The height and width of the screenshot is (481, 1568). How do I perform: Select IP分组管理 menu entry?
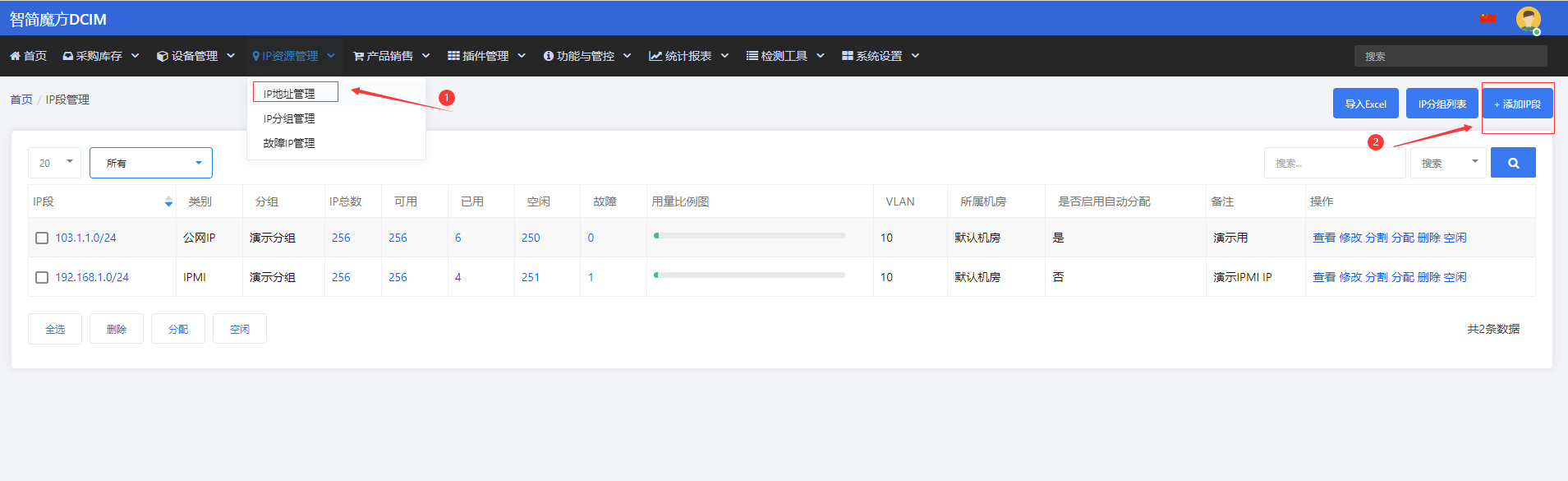tap(289, 118)
